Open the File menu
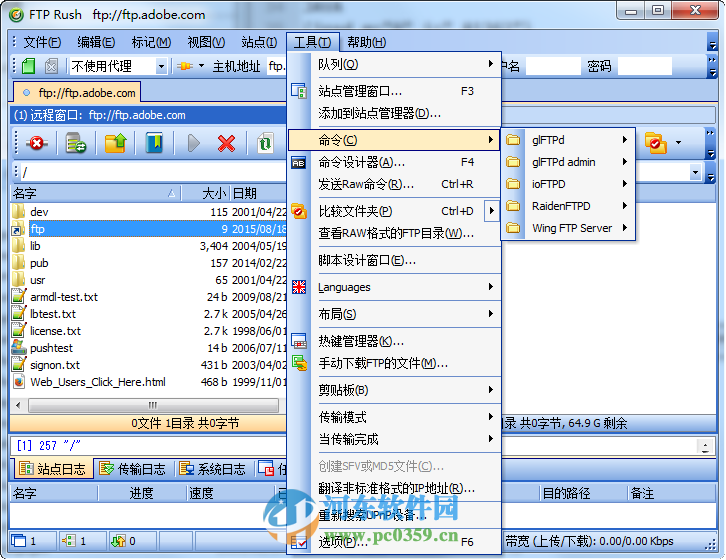This screenshot has height=560, width=726. 42,43
